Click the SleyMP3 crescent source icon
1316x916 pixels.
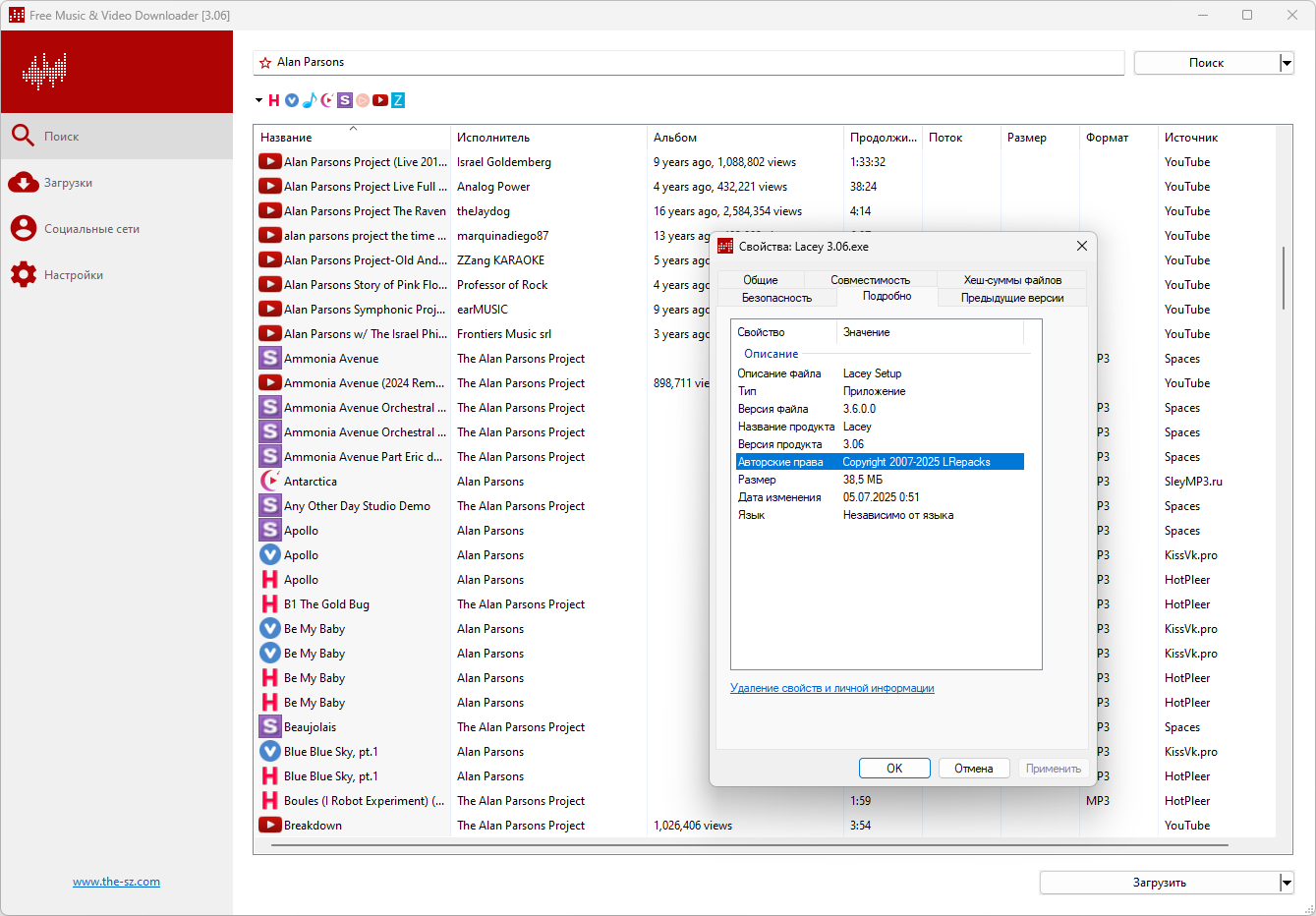point(327,100)
